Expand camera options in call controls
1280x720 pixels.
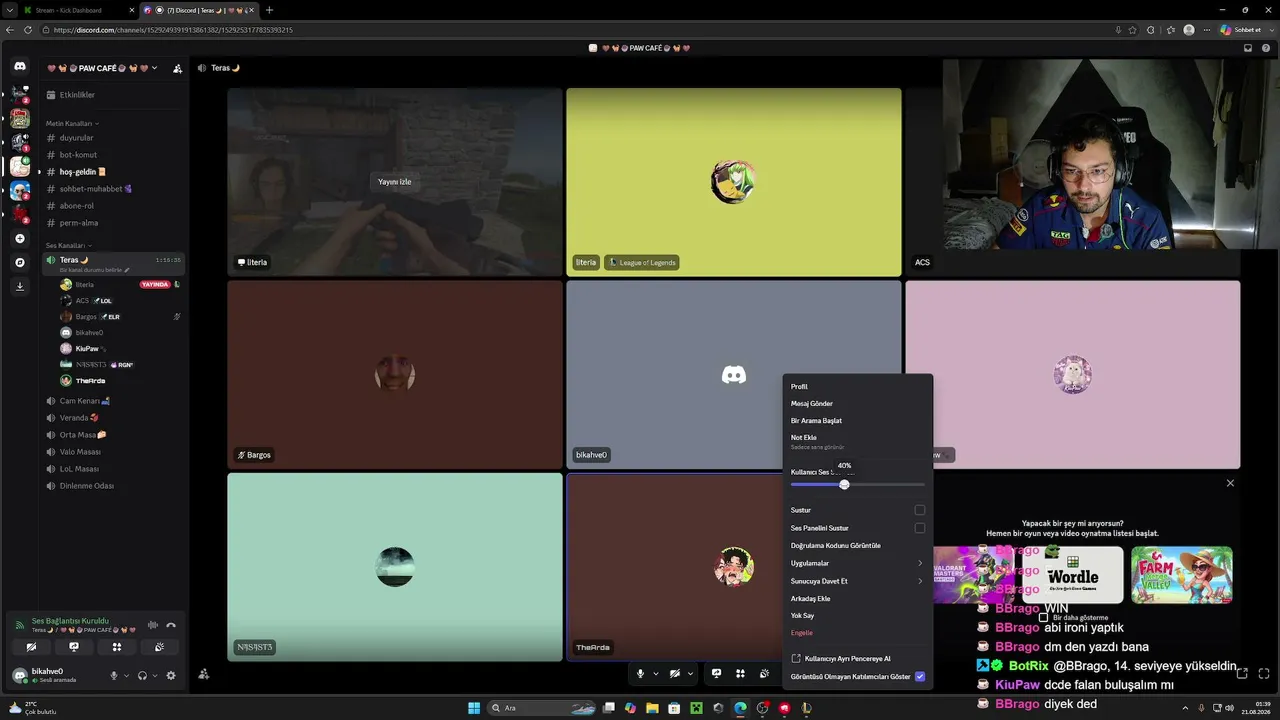tap(690, 674)
